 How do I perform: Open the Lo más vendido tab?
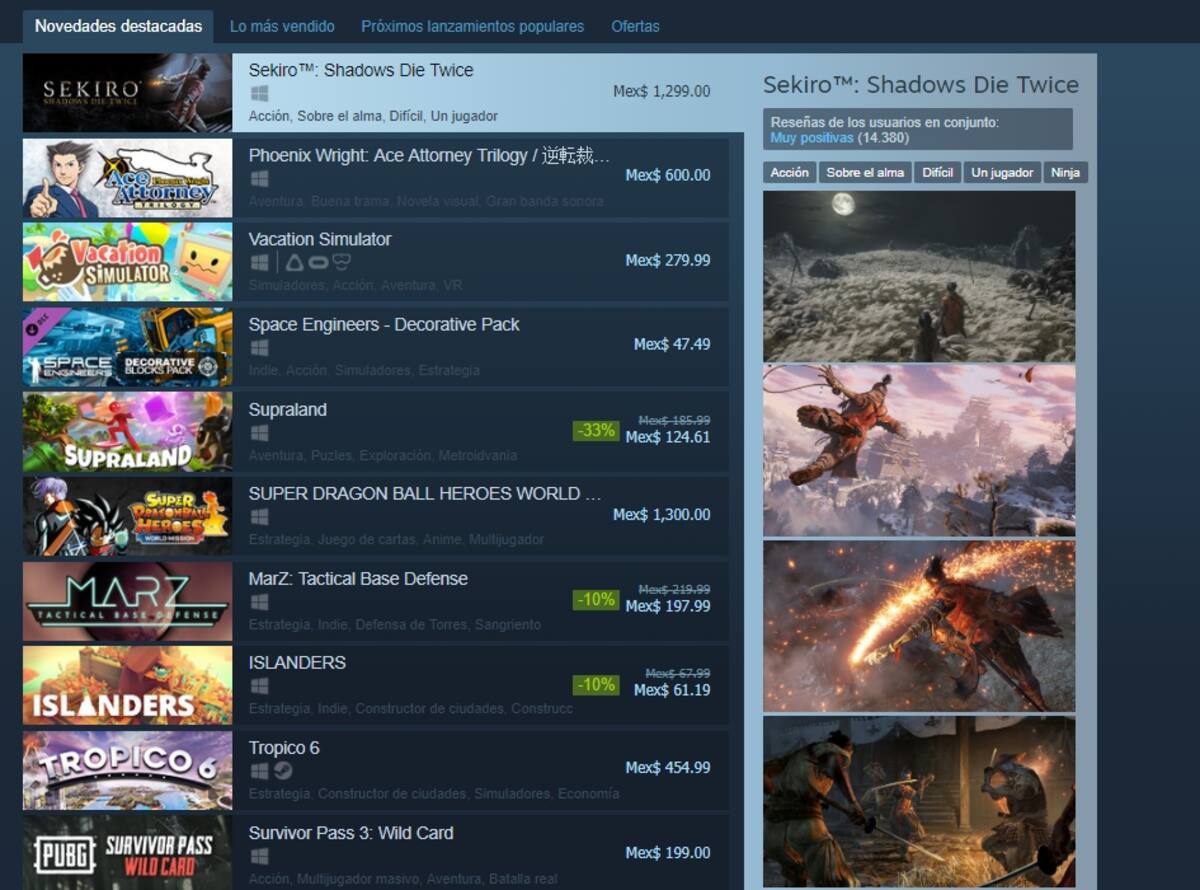tap(282, 26)
